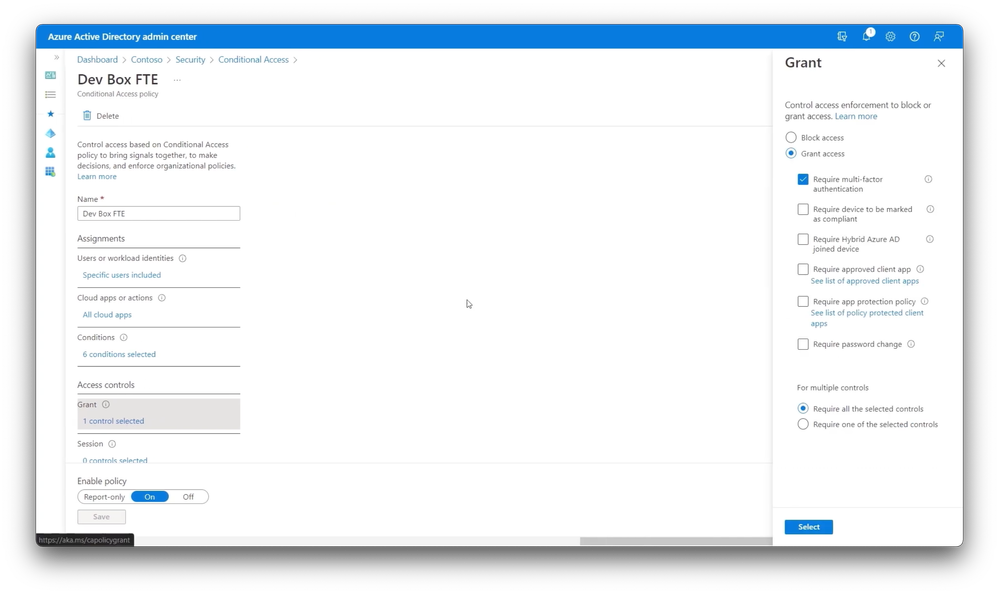Go to Conditional Access breadcrumb
The width and height of the screenshot is (999, 594).
(254, 59)
